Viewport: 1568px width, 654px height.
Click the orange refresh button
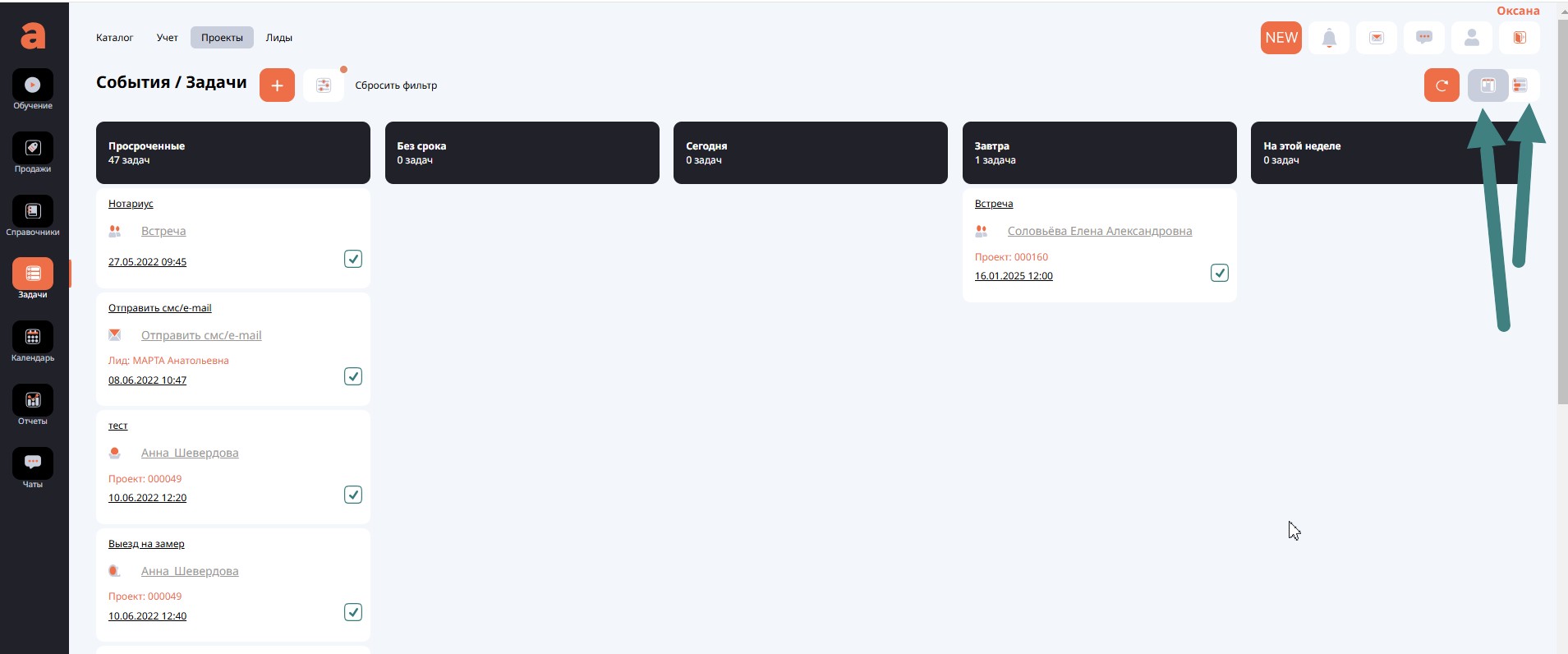pyautogui.click(x=1442, y=85)
